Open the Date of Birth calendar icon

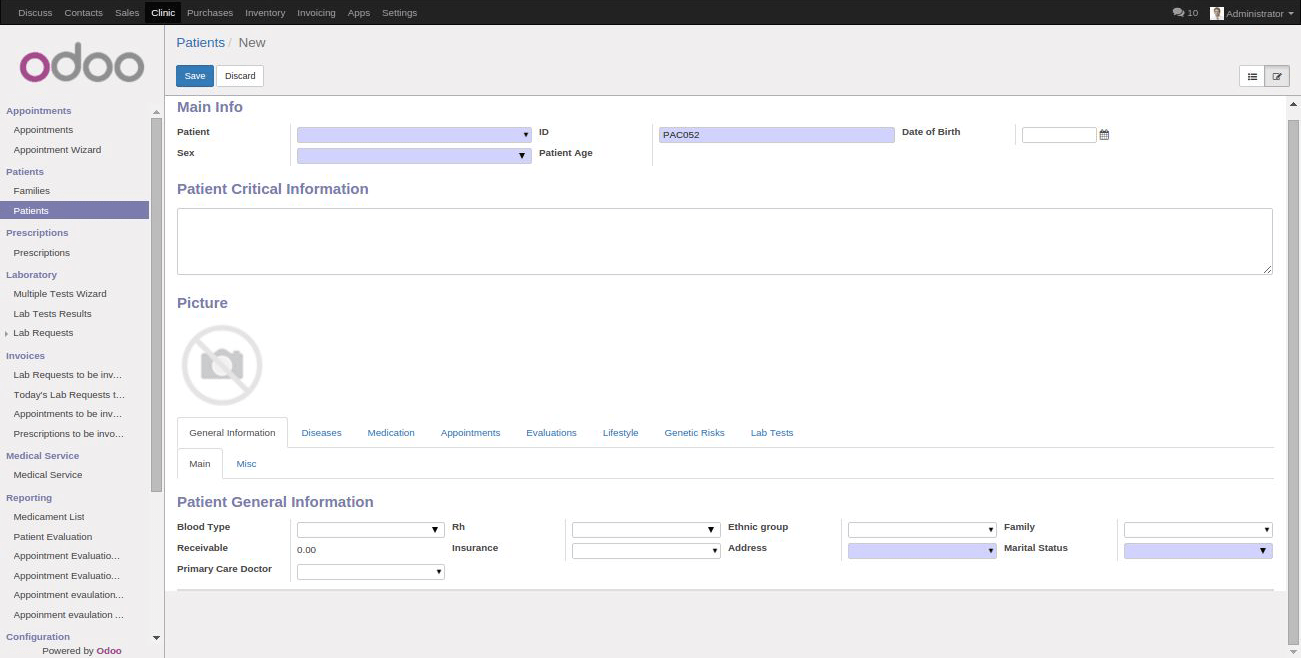[1104, 135]
